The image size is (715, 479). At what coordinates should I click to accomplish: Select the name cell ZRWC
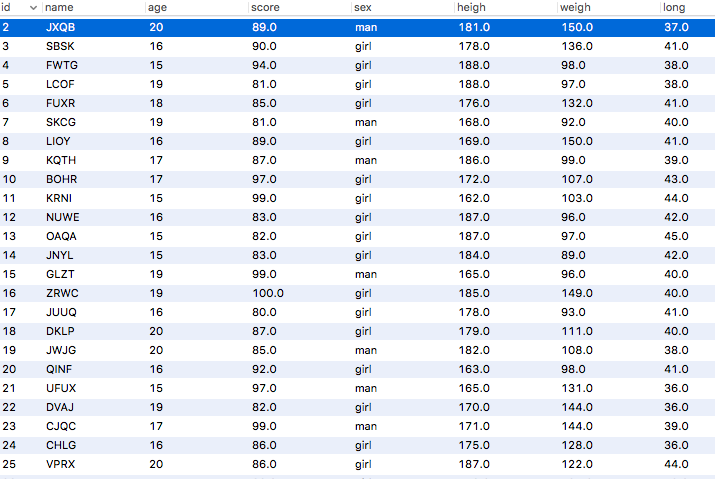click(62, 293)
